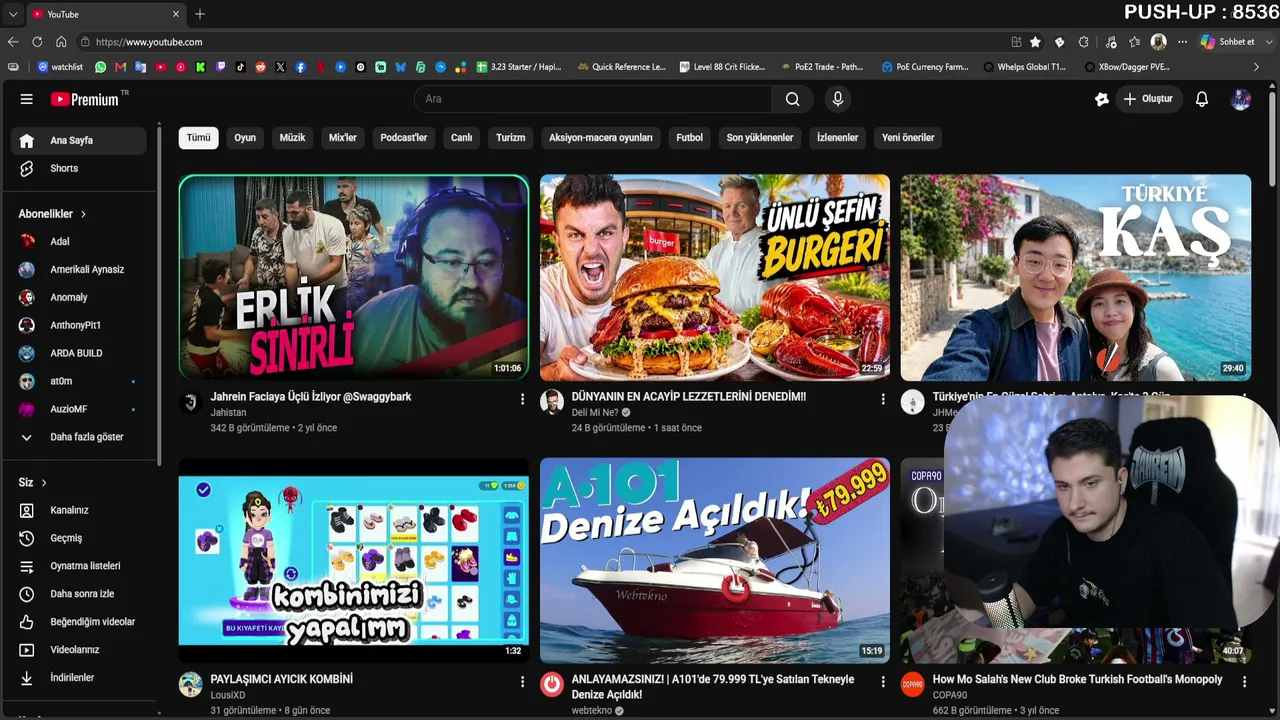Open options menu for PAYLAŞIMCI AYICIK KOMBİNİ video

click(522, 682)
